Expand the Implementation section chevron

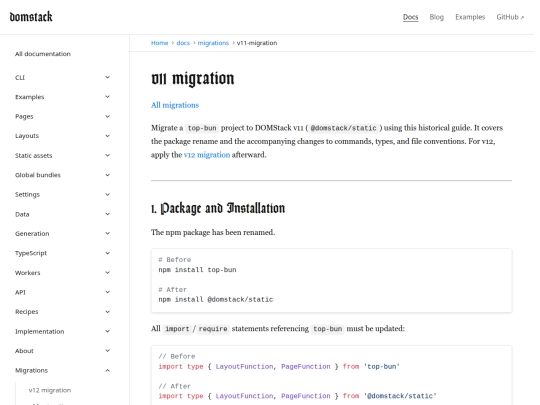tap(107, 331)
